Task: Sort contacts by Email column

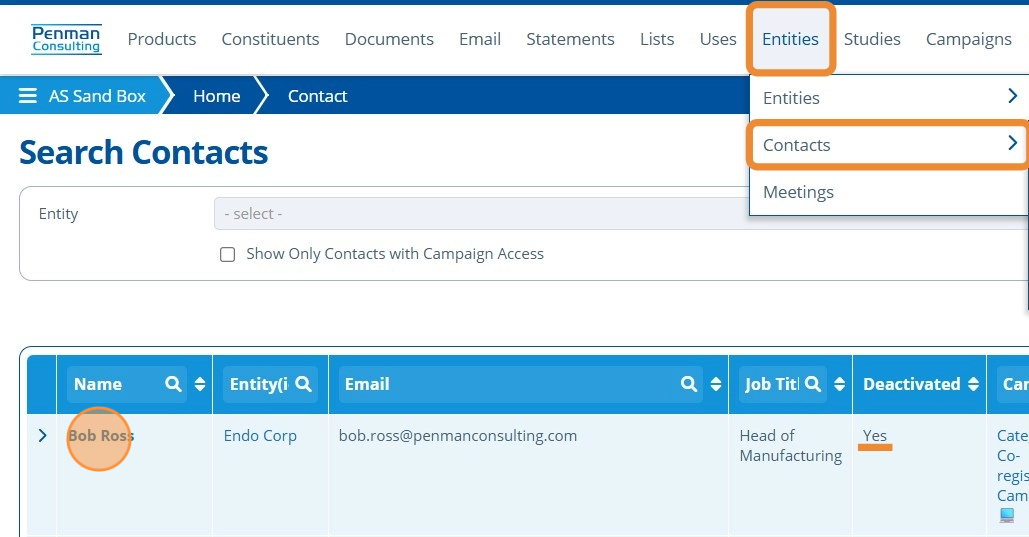Action: point(716,384)
